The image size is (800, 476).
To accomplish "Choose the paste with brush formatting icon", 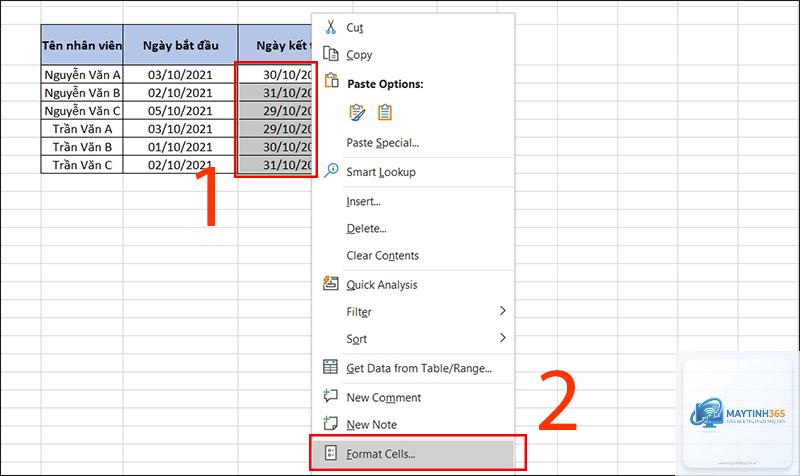I will click(357, 112).
